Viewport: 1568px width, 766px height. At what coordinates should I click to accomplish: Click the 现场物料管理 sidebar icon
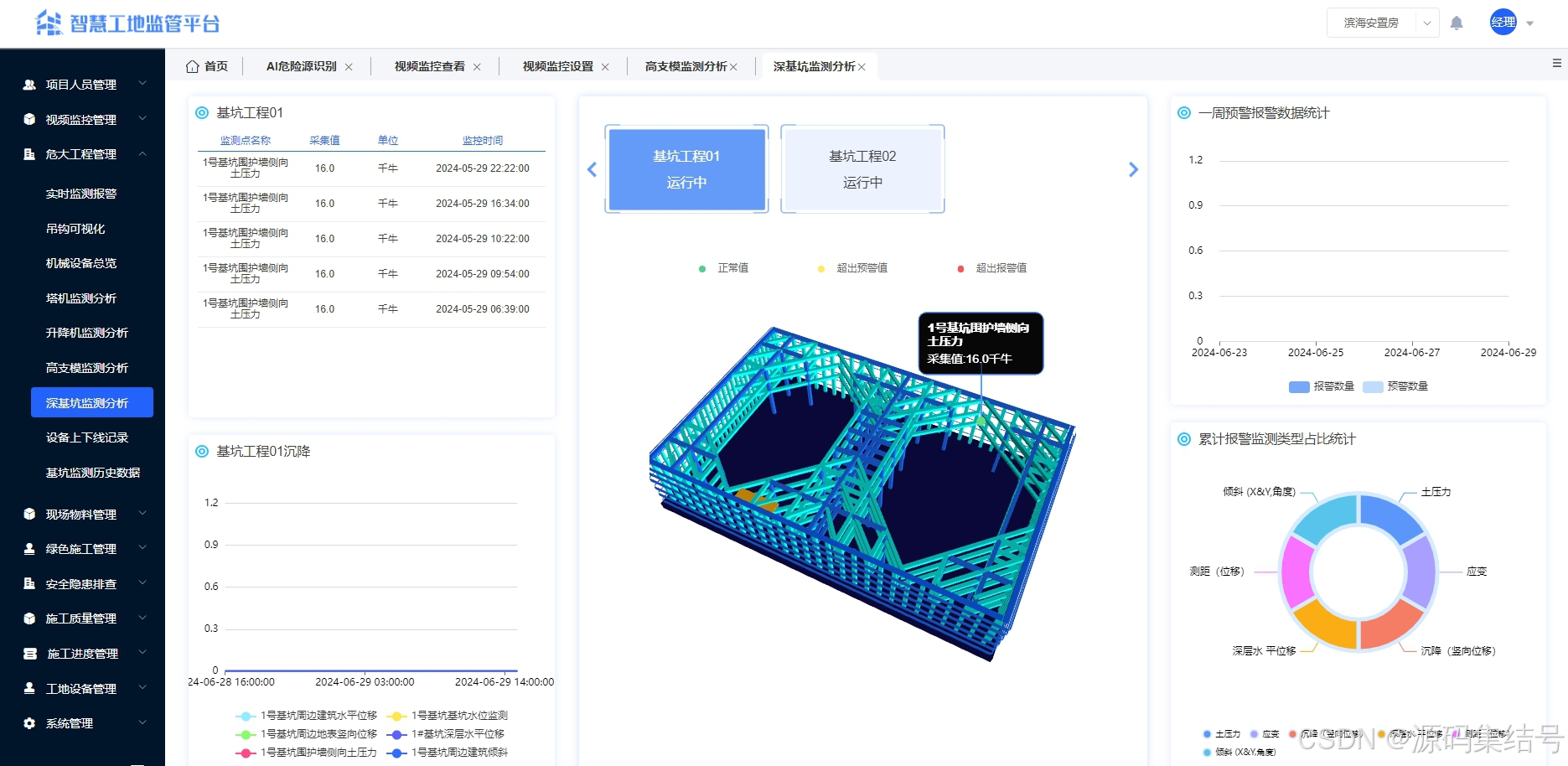click(x=29, y=514)
